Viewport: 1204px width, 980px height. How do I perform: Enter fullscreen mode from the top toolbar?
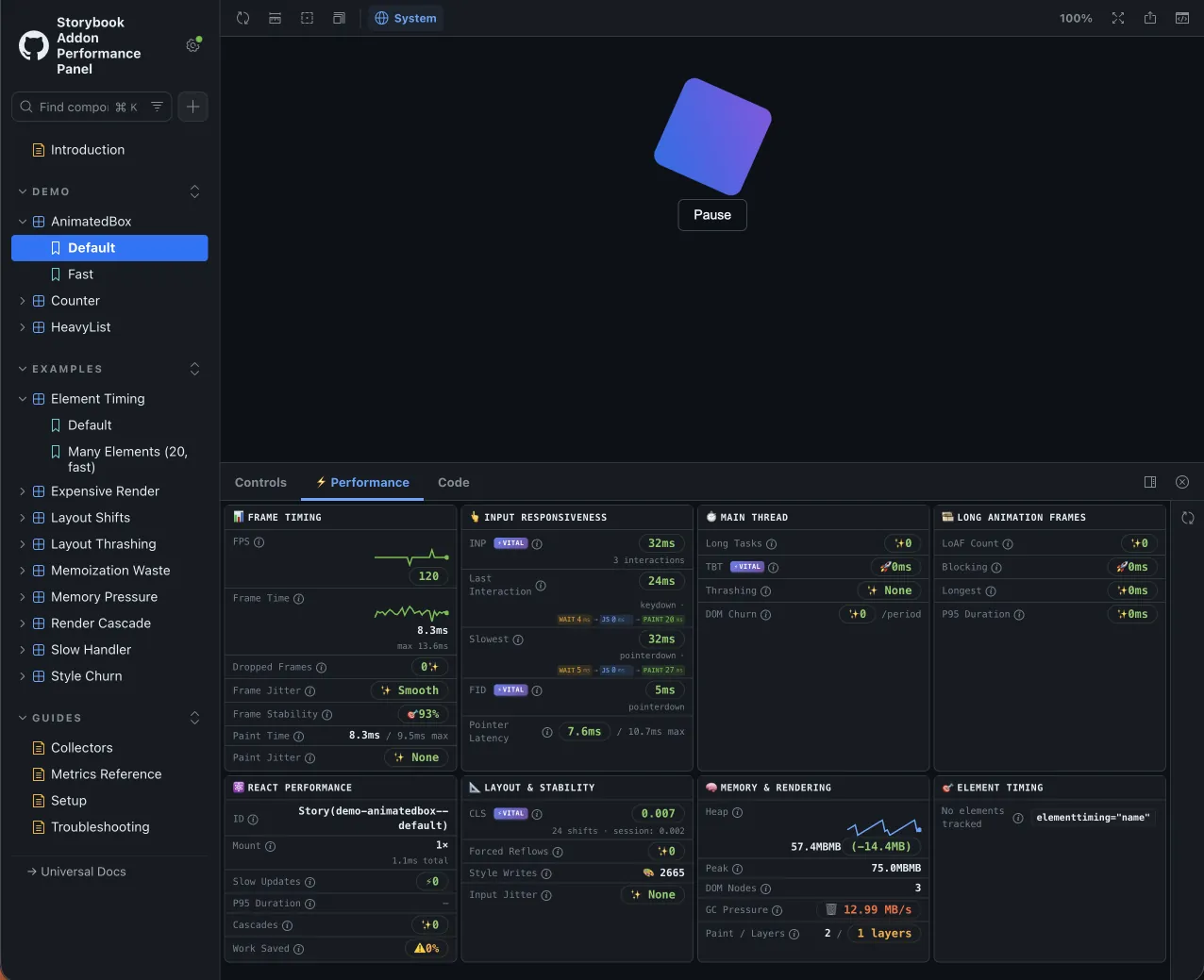point(1118,18)
